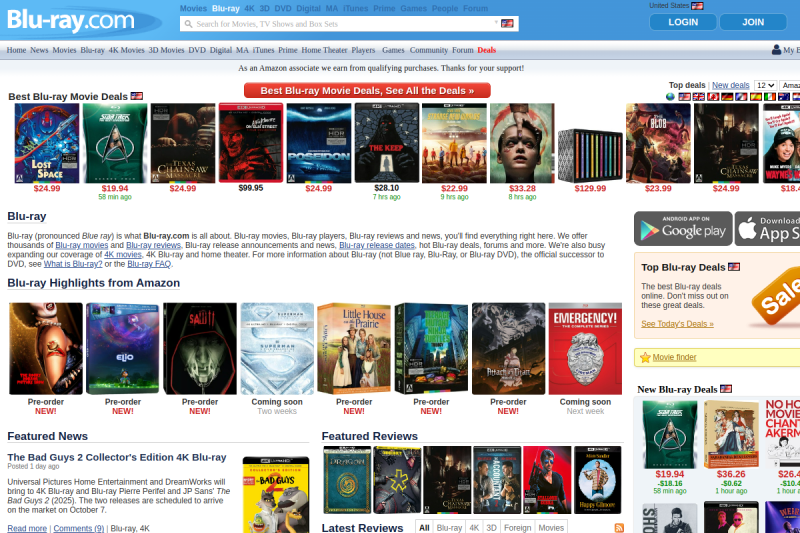Click the Blu-ray.com logo

(x=71, y=21)
